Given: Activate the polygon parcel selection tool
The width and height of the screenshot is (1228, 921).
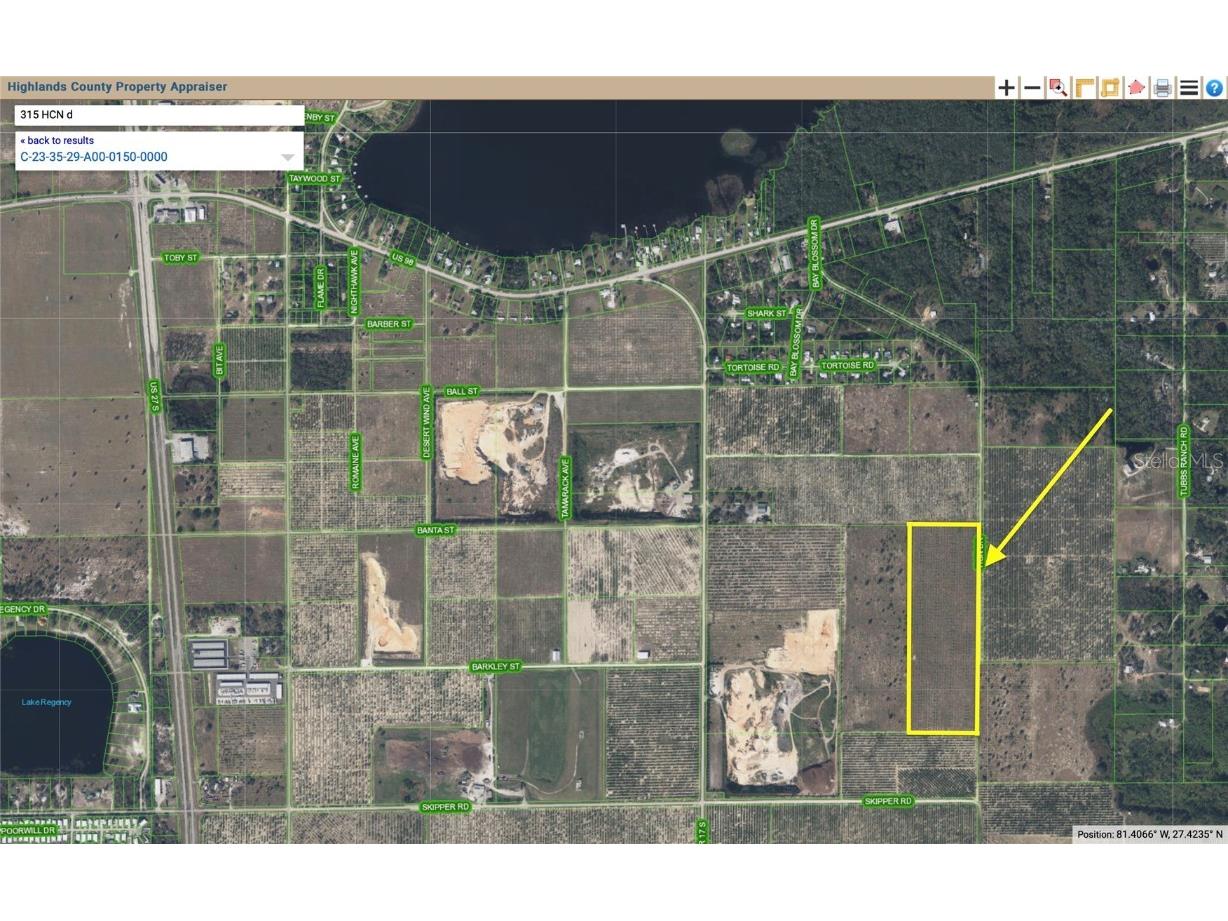Looking at the screenshot, I should 1136,87.
